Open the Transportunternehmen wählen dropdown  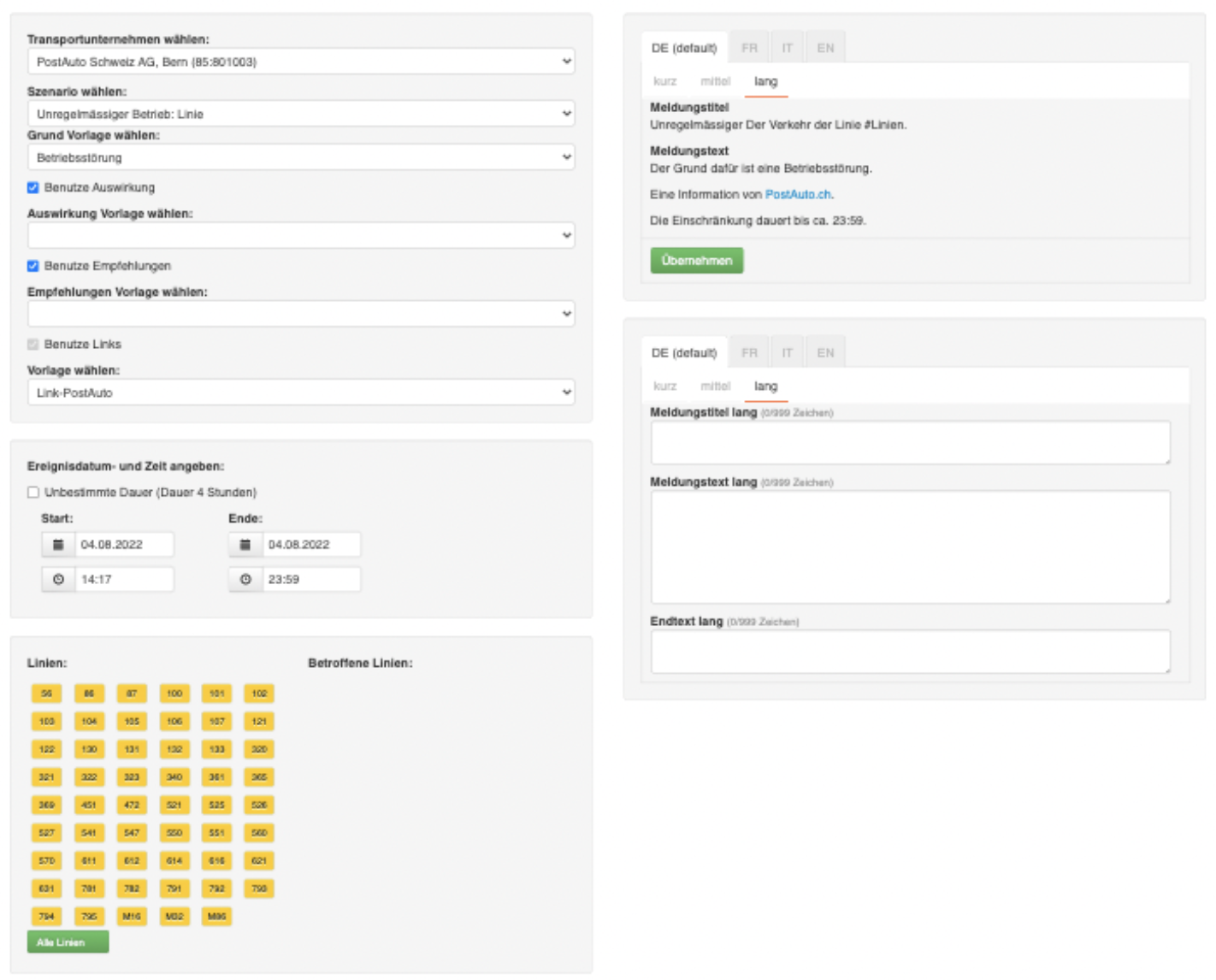pyautogui.click(x=300, y=61)
